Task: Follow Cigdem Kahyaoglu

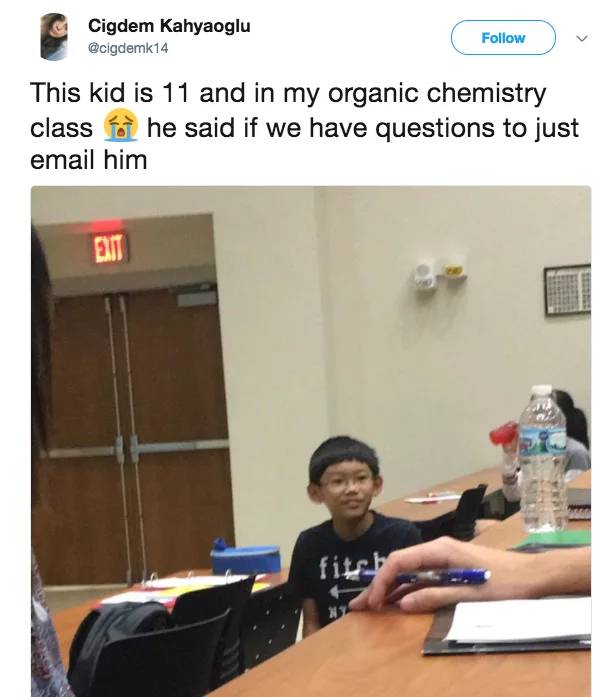Action: [503, 38]
